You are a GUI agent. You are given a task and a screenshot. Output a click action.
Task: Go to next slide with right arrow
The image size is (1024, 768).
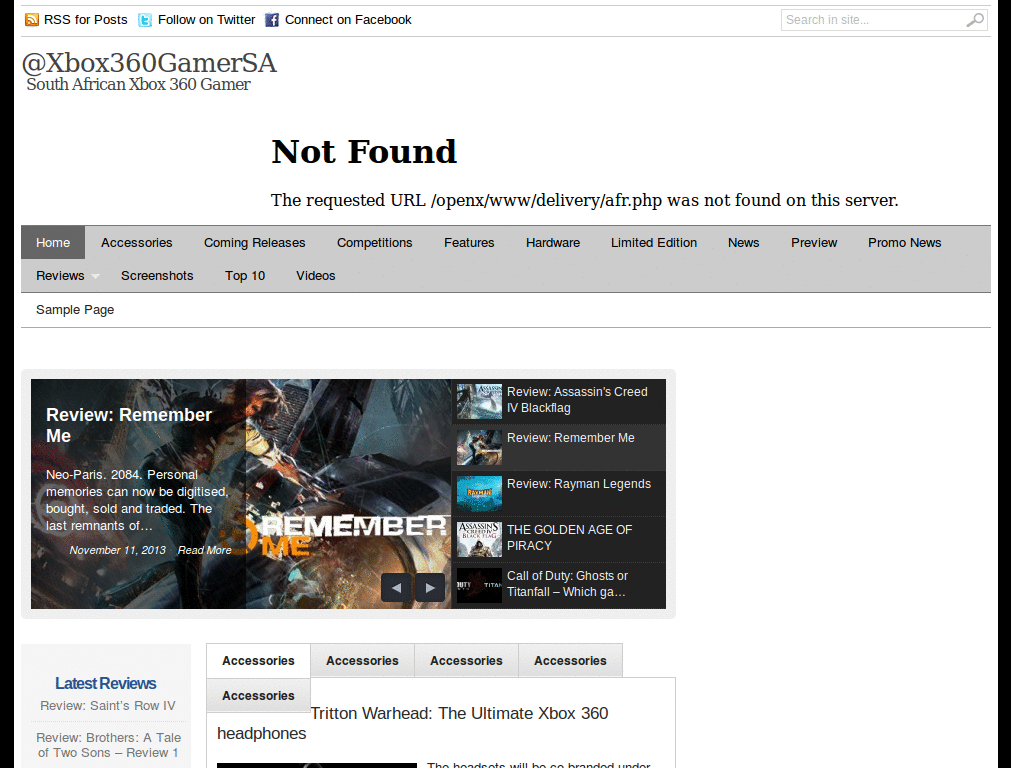point(430,588)
